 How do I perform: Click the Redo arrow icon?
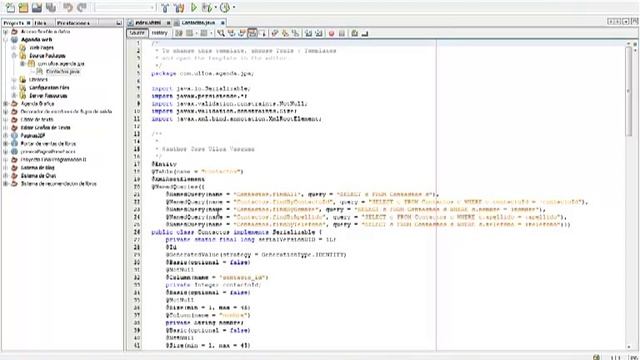[x=82, y=7]
